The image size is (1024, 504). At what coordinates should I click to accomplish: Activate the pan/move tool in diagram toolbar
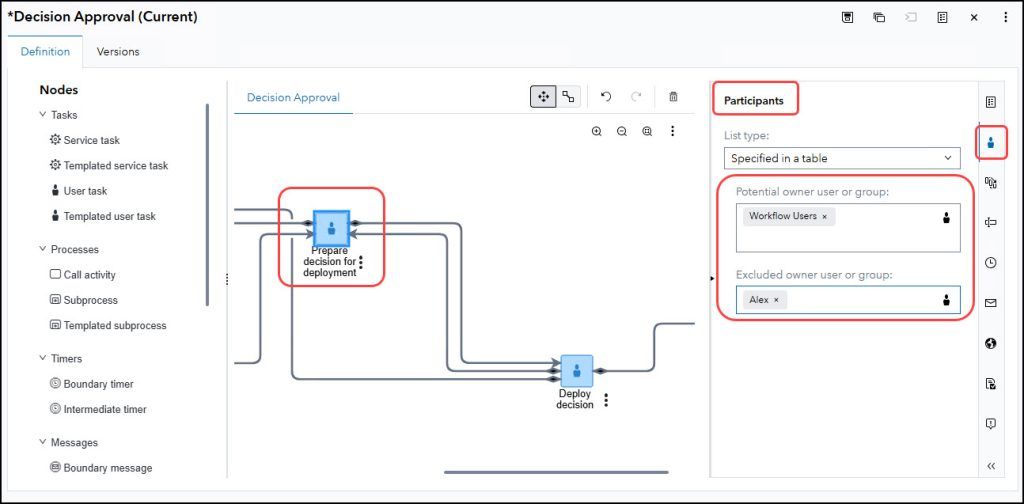(543, 97)
